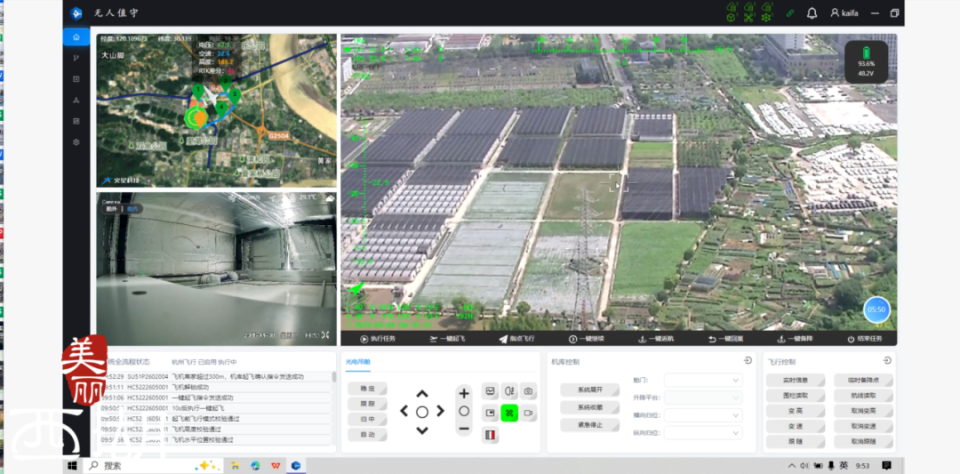
Task: Click the battery 93.6% status widget
Action: [x=866, y=61]
